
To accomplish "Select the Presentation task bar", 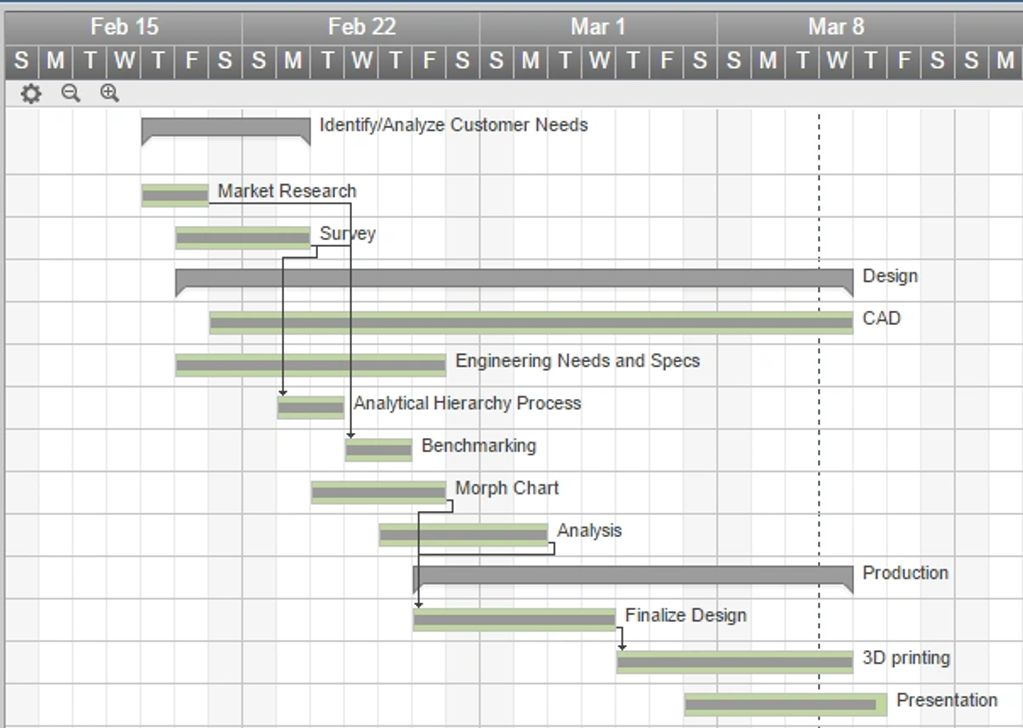I will coord(786,704).
